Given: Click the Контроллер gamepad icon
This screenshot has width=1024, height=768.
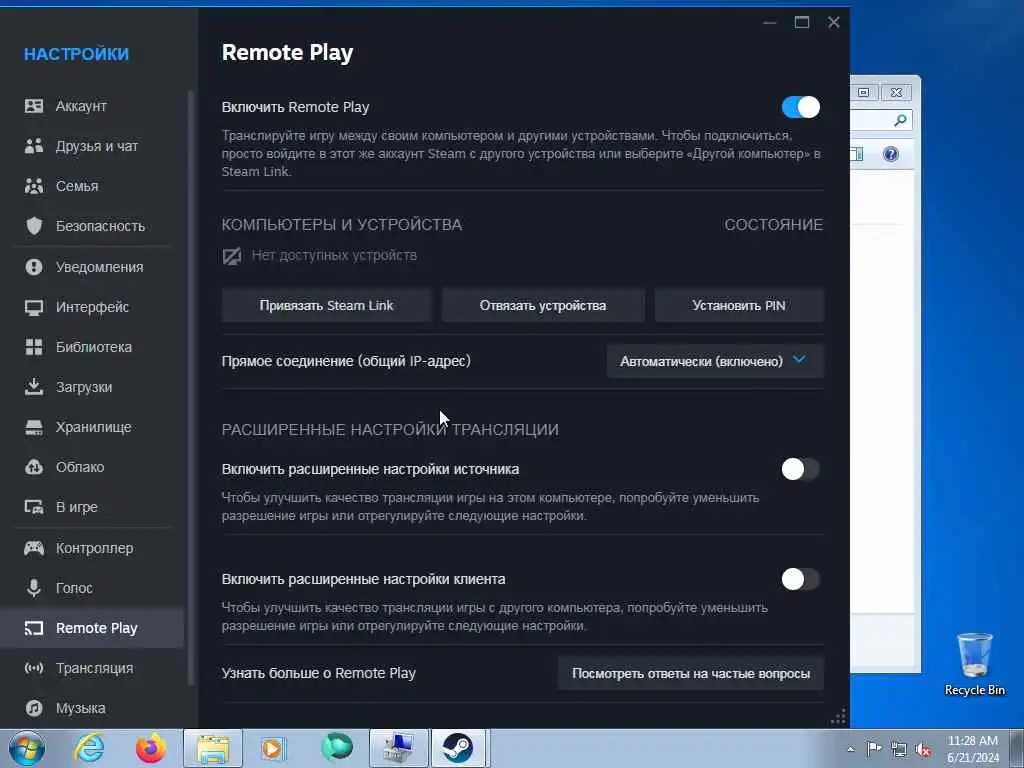Looking at the screenshot, I should click(x=34, y=548).
